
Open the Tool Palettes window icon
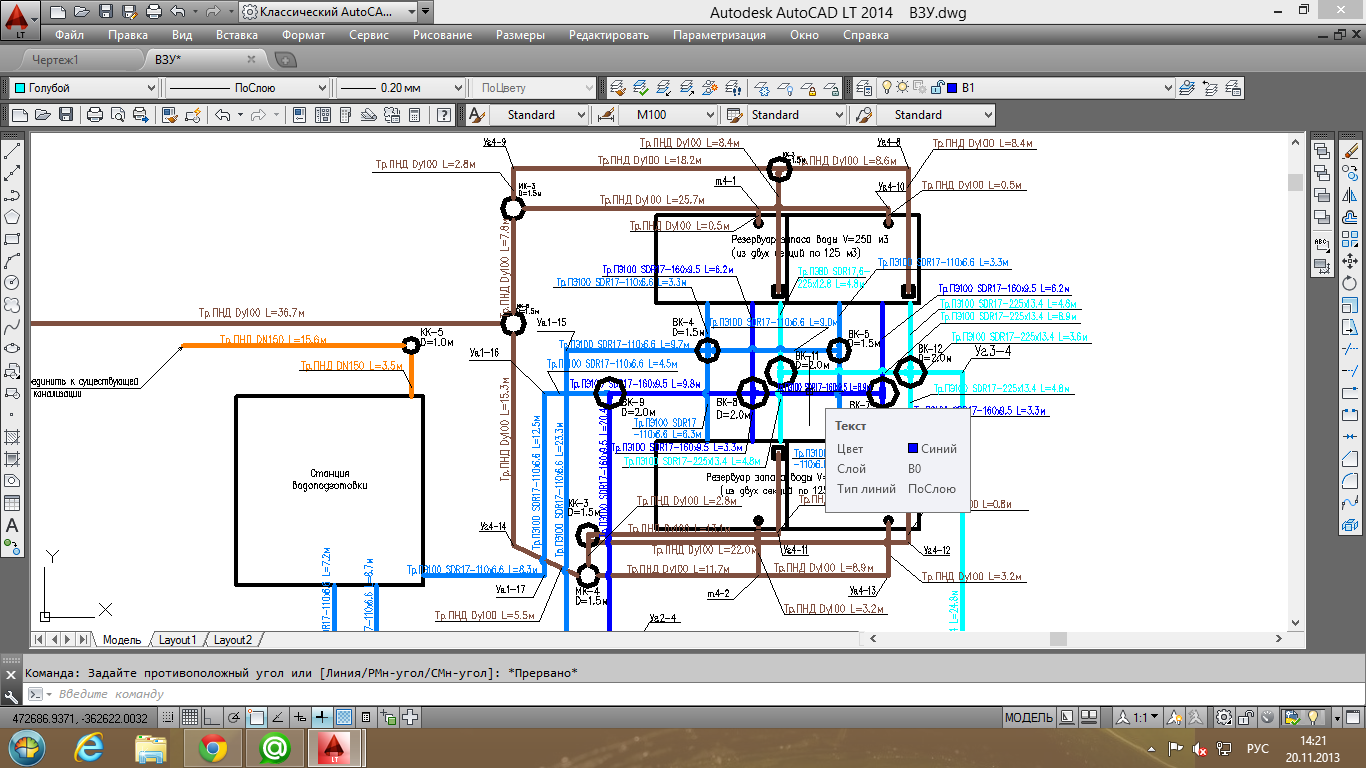coord(345,115)
